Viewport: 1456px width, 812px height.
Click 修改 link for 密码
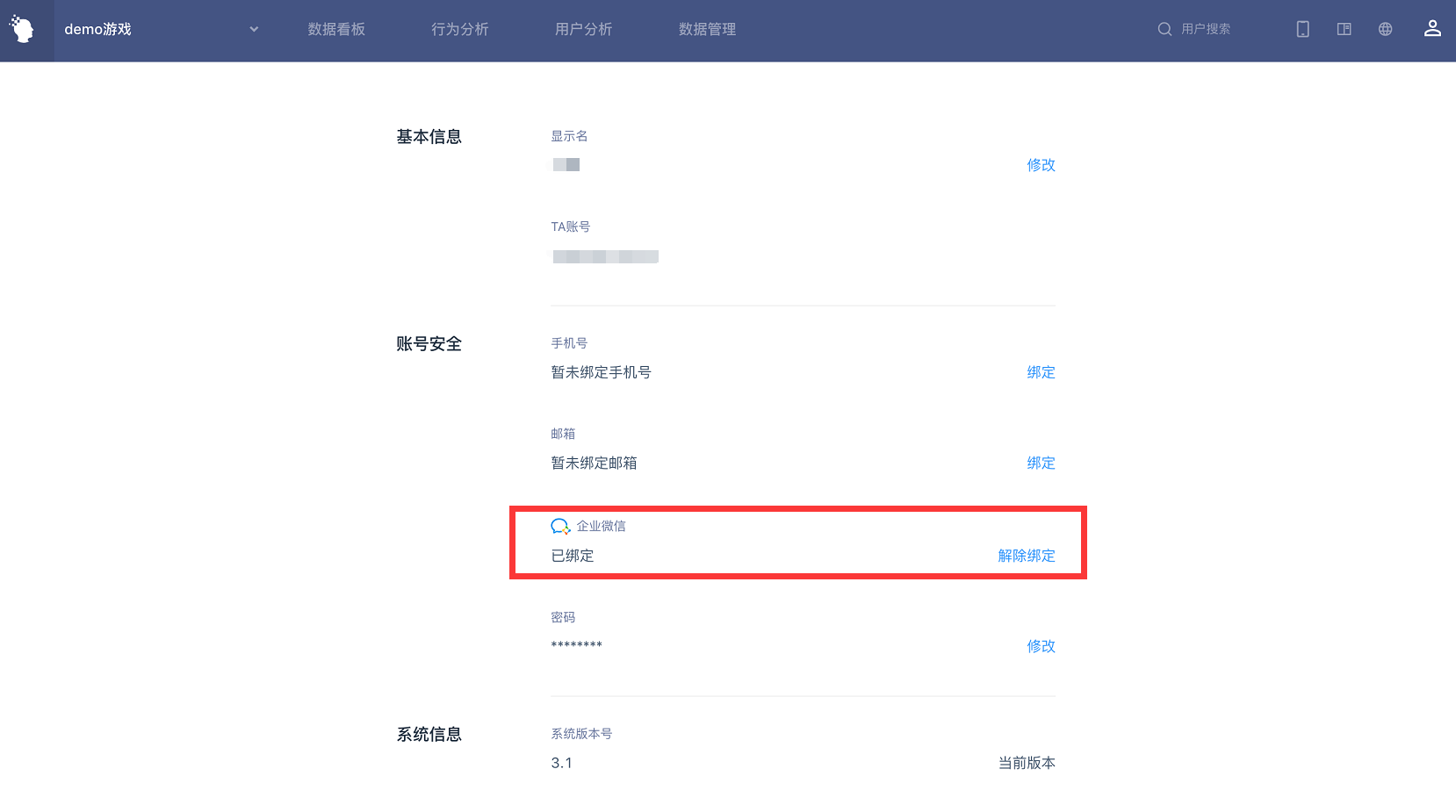coord(1041,646)
